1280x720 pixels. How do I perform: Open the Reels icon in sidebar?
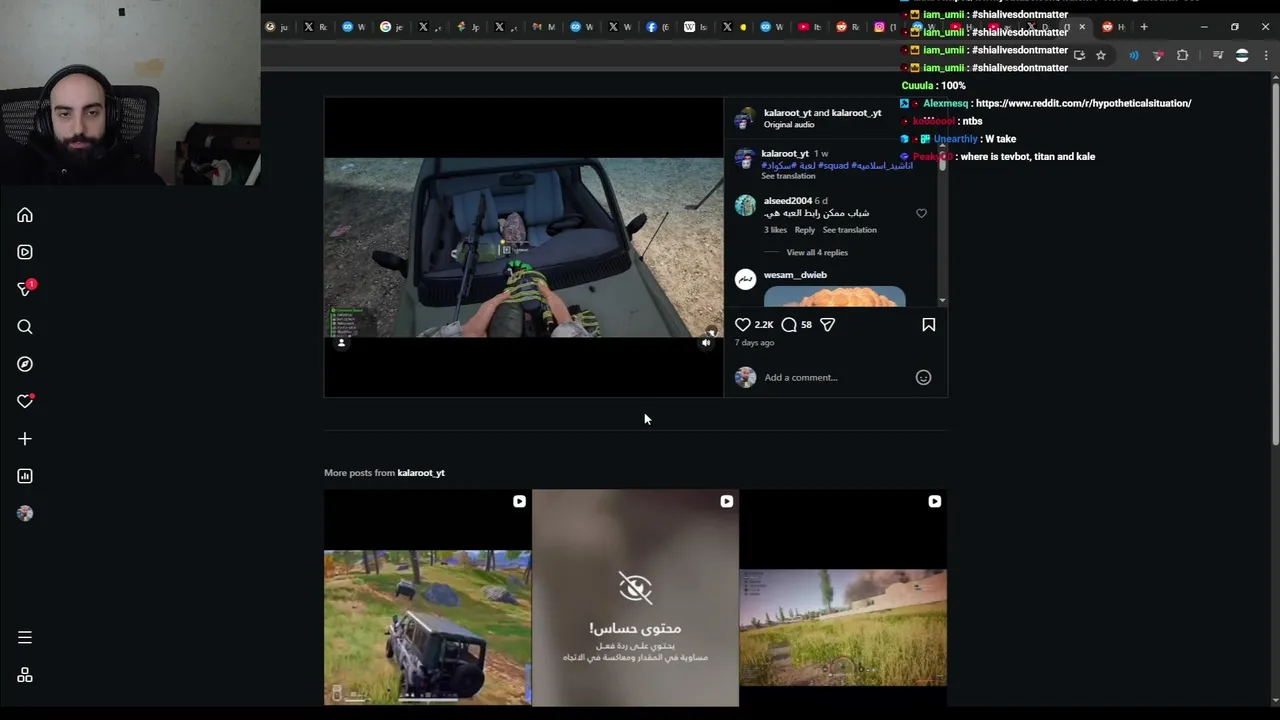click(x=25, y=252)
